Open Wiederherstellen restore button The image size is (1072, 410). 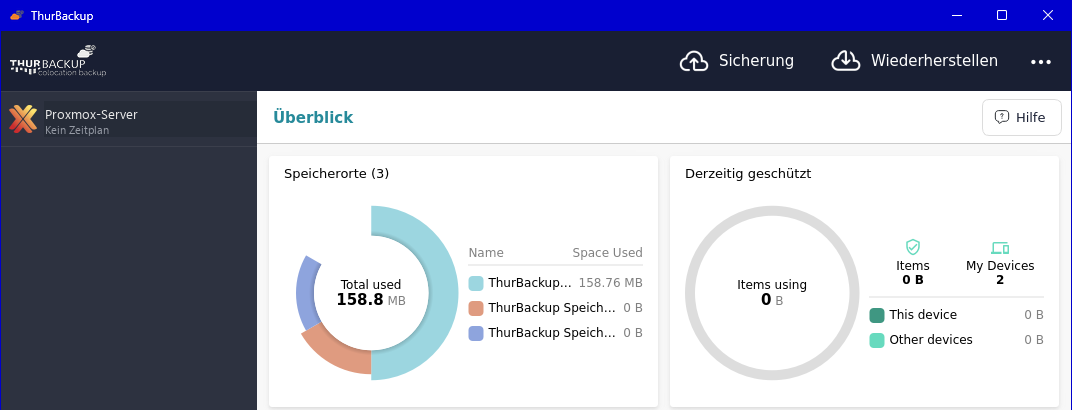[x=914, y=61]
